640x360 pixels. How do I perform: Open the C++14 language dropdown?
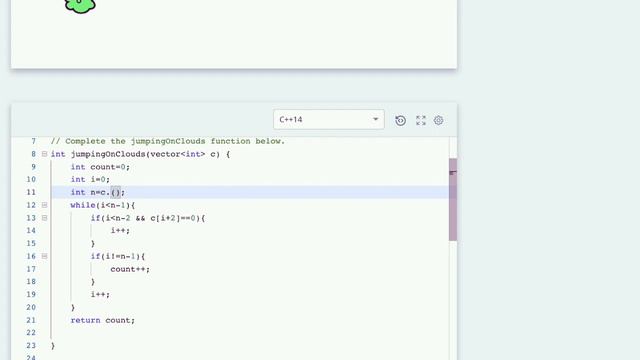click(x=329, y=120)
